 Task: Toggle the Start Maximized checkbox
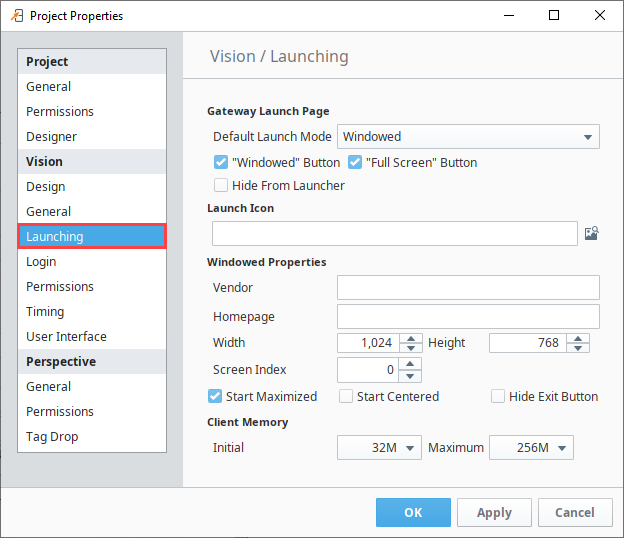point(215,396)
